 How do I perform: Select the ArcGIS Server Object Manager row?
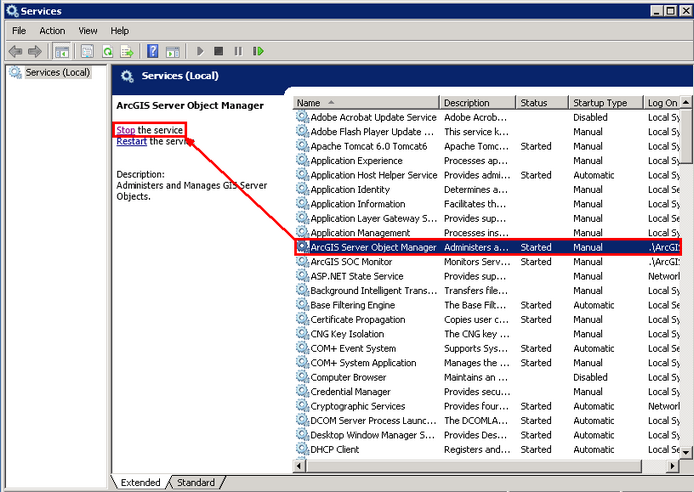click(x=487, y=247)
